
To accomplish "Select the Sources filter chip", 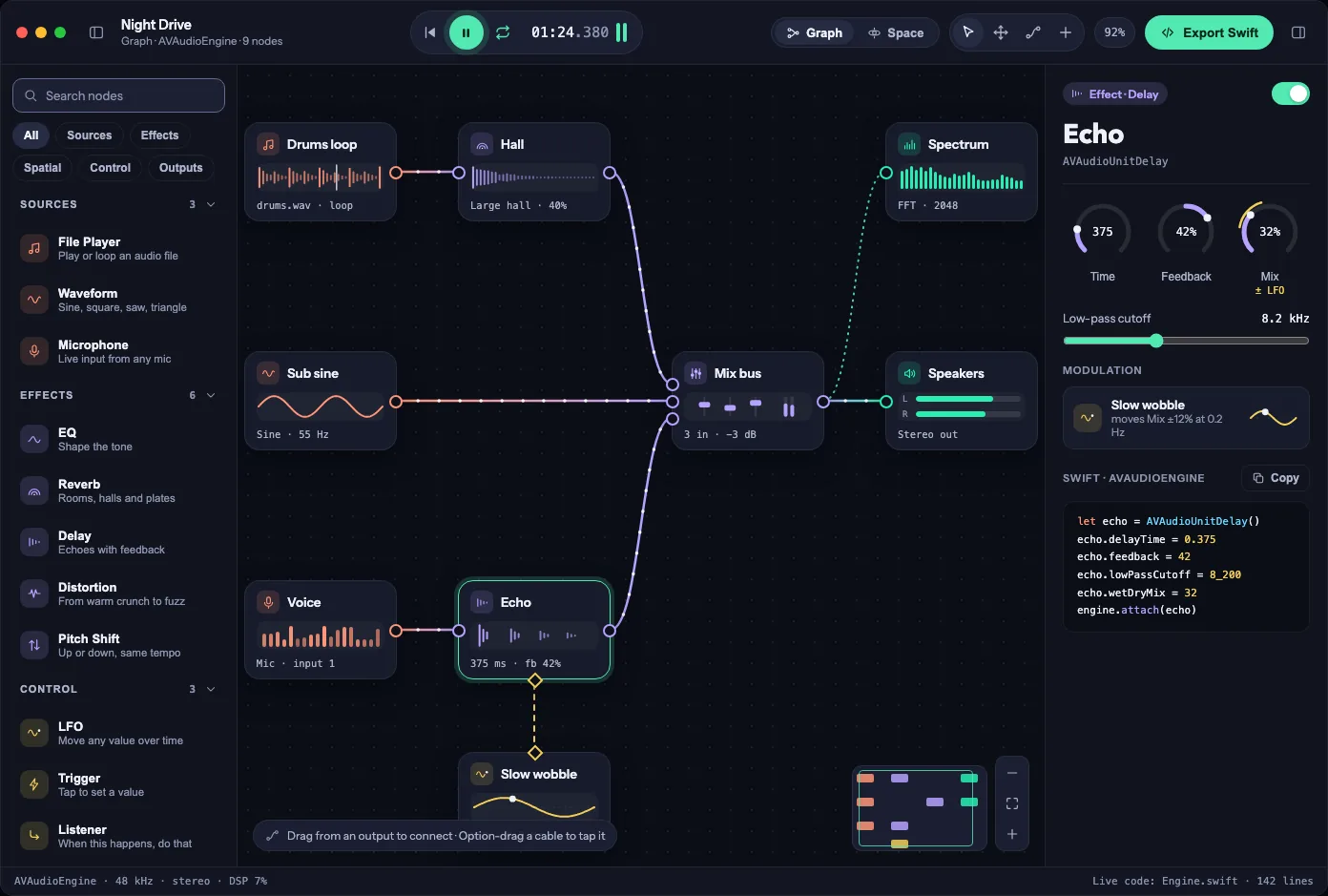I will tap(89, 135).
